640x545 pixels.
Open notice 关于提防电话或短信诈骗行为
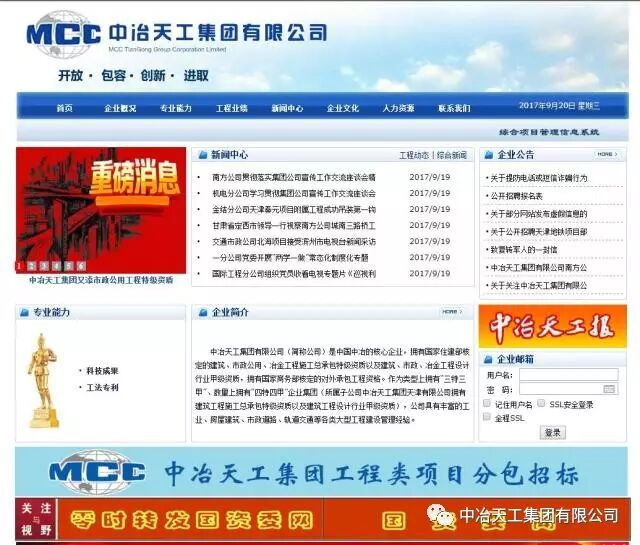(538, 178)
